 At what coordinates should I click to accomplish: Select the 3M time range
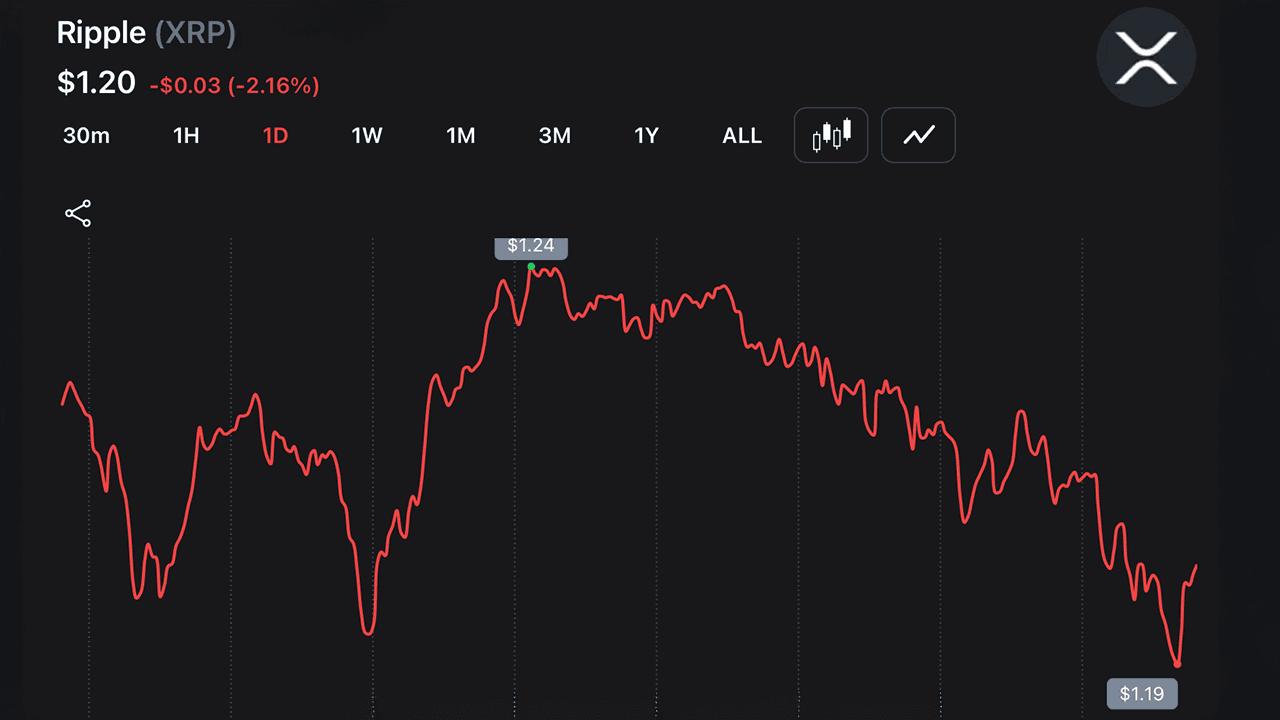point(554,136)
